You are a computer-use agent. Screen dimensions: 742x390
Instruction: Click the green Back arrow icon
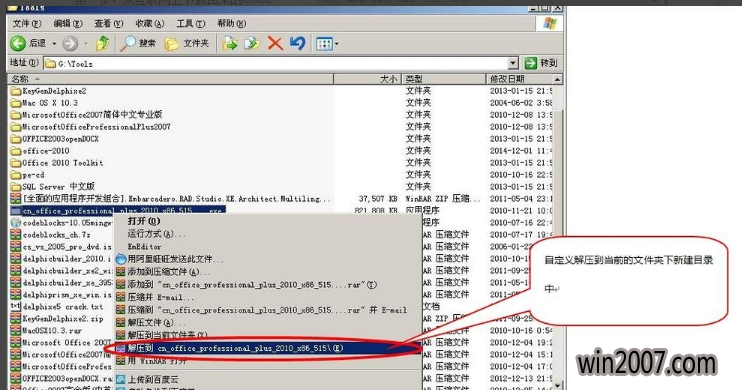18,44
